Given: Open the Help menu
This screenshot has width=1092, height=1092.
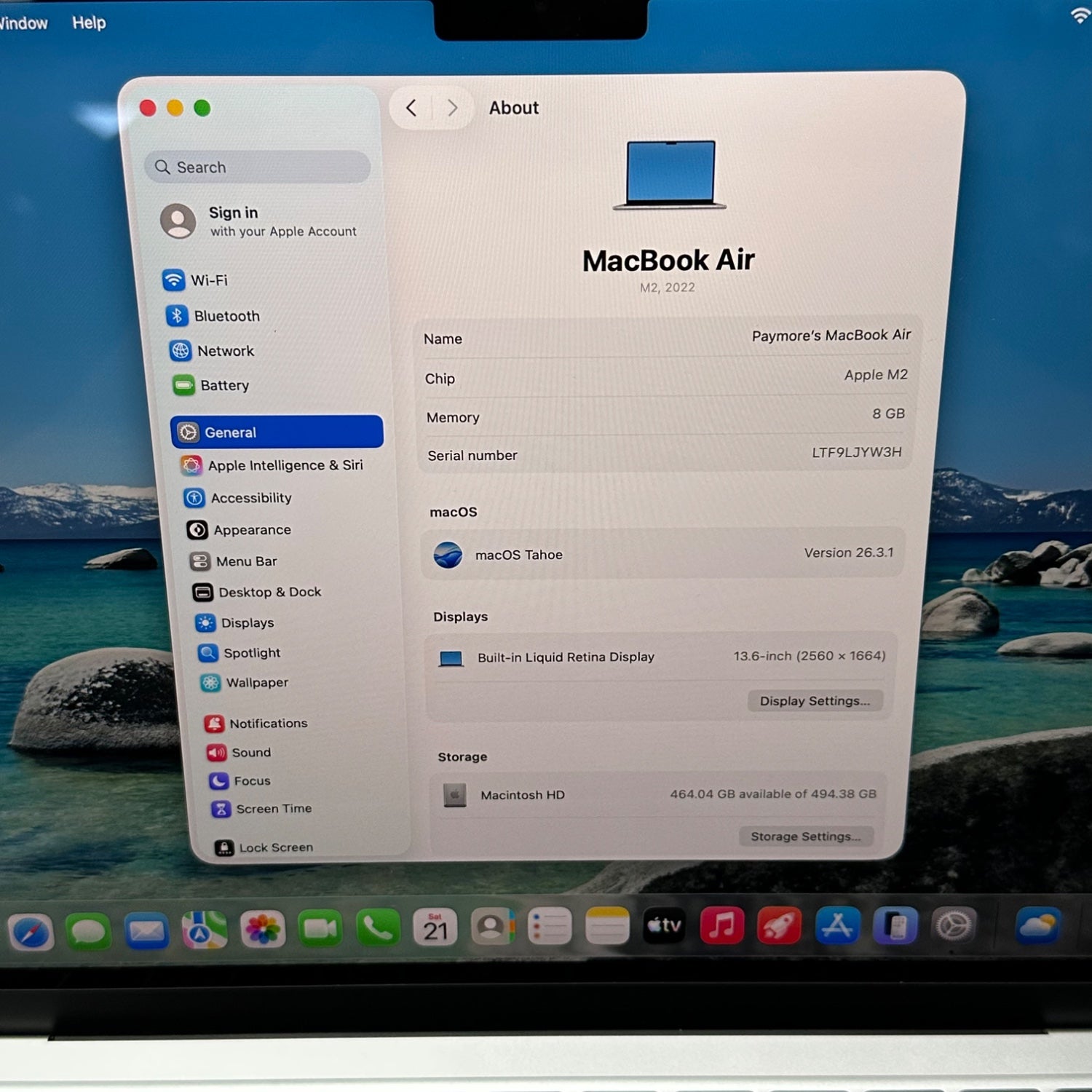Looking at the screenshot, I should coord(89,23).
